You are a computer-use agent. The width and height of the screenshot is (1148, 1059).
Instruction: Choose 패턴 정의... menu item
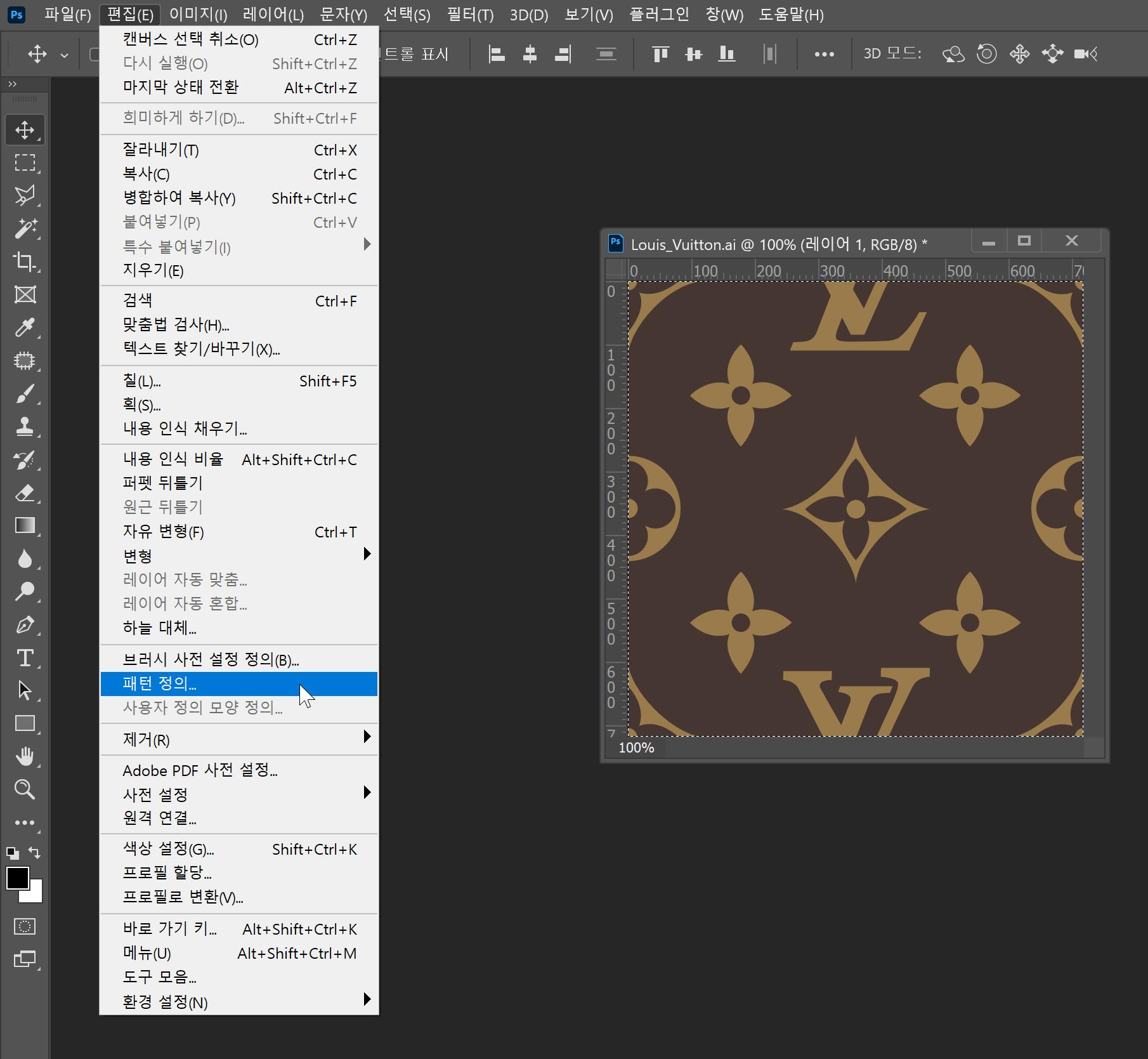coord(239,684)
